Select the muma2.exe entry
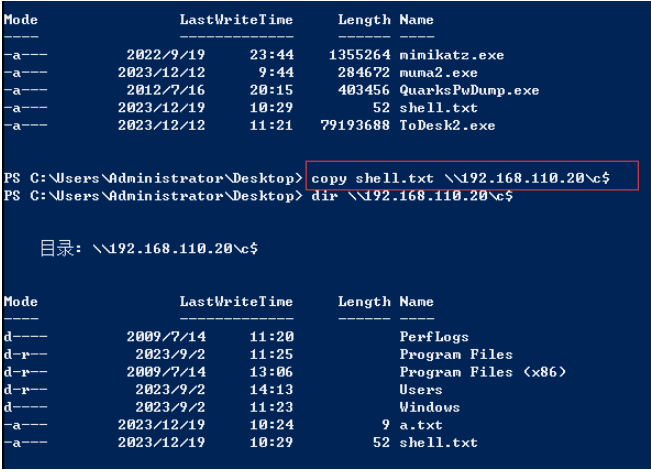The height and width of the screenshot is (473, 651). pos(438,73)
